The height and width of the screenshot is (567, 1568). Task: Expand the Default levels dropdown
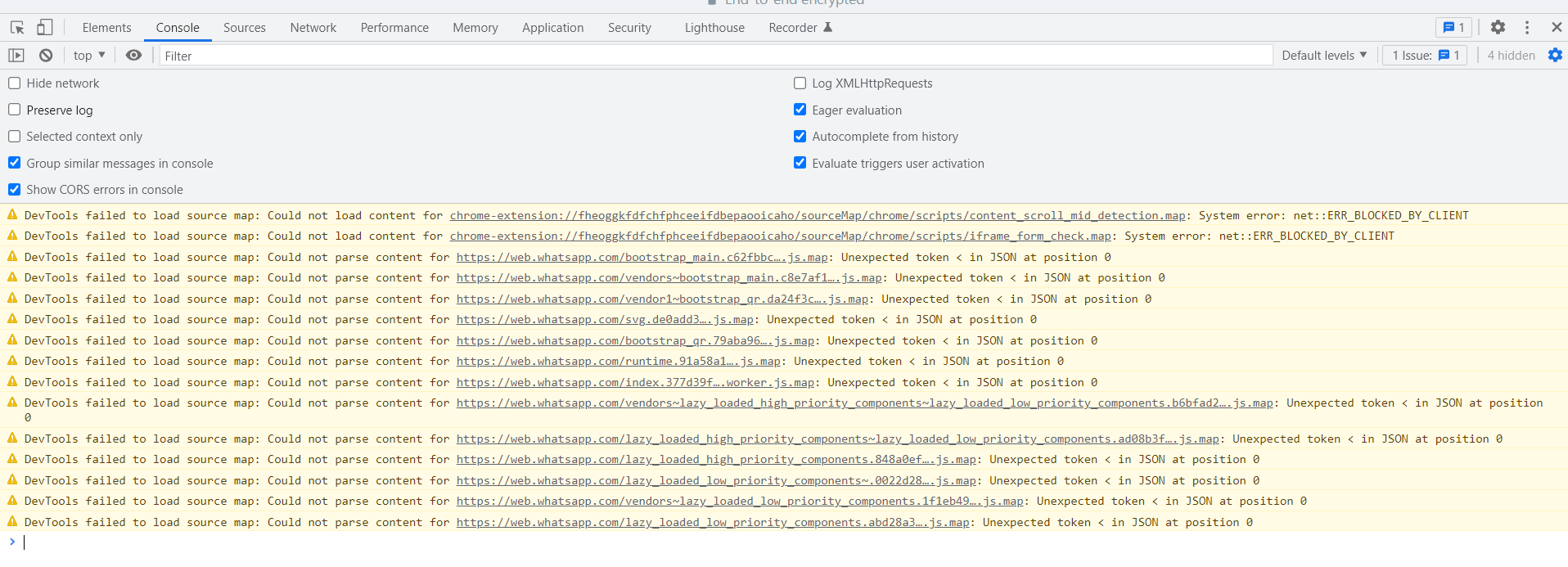tap(1323, 56)
